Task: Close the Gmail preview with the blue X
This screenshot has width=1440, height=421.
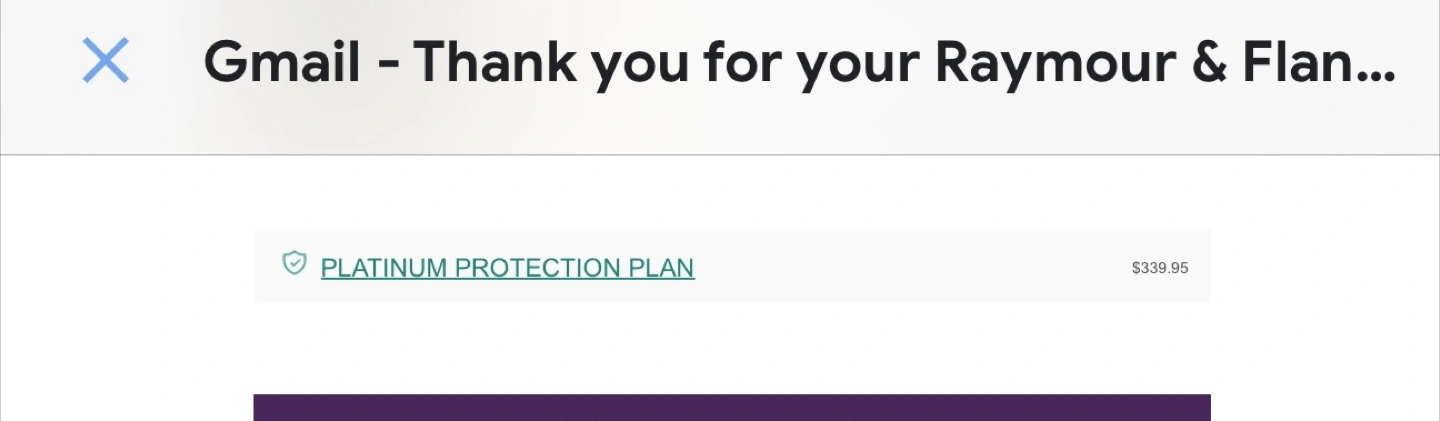Action: (x=106, y=61)
